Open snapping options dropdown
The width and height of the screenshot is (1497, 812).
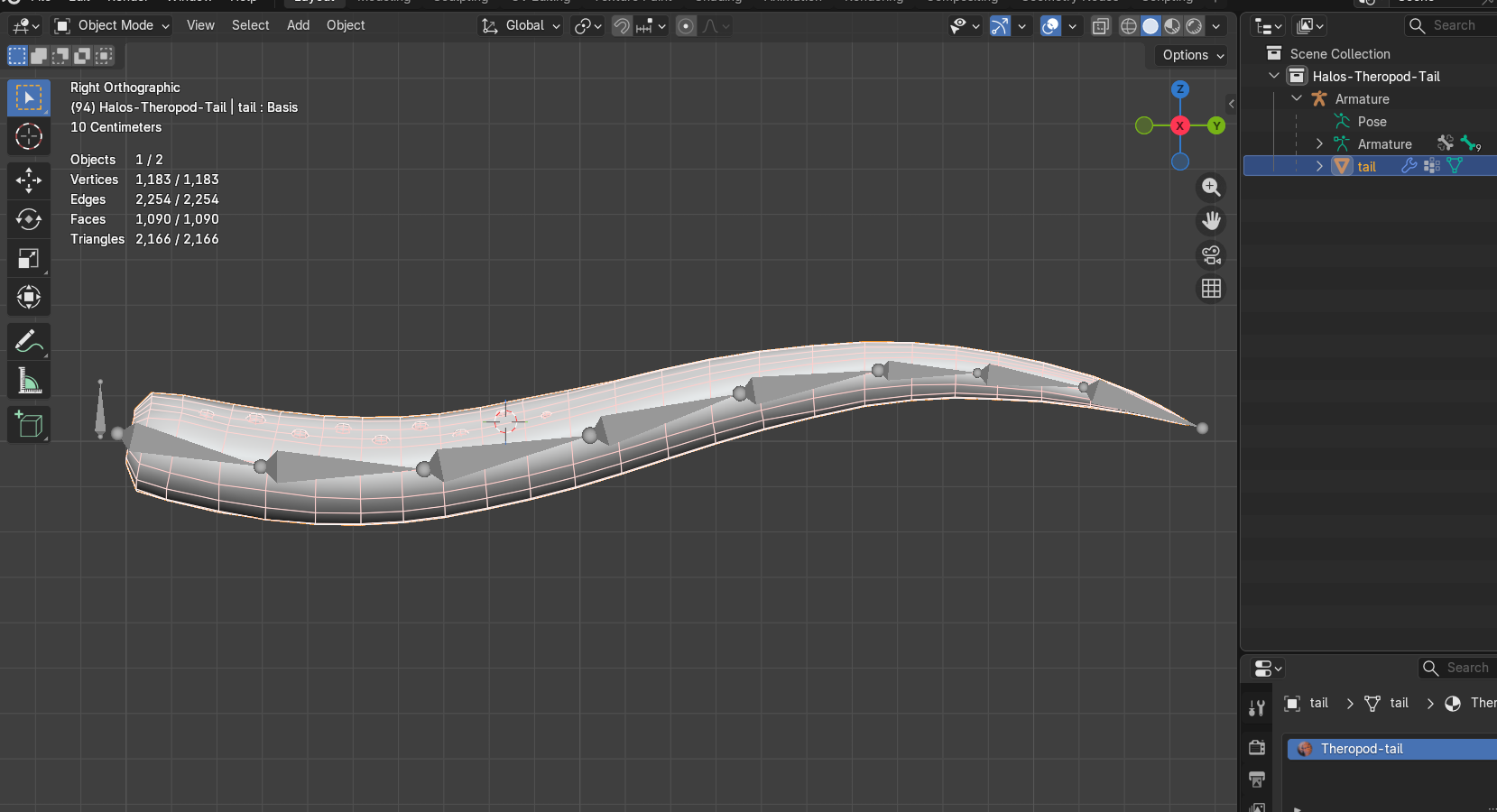point(651,26)
